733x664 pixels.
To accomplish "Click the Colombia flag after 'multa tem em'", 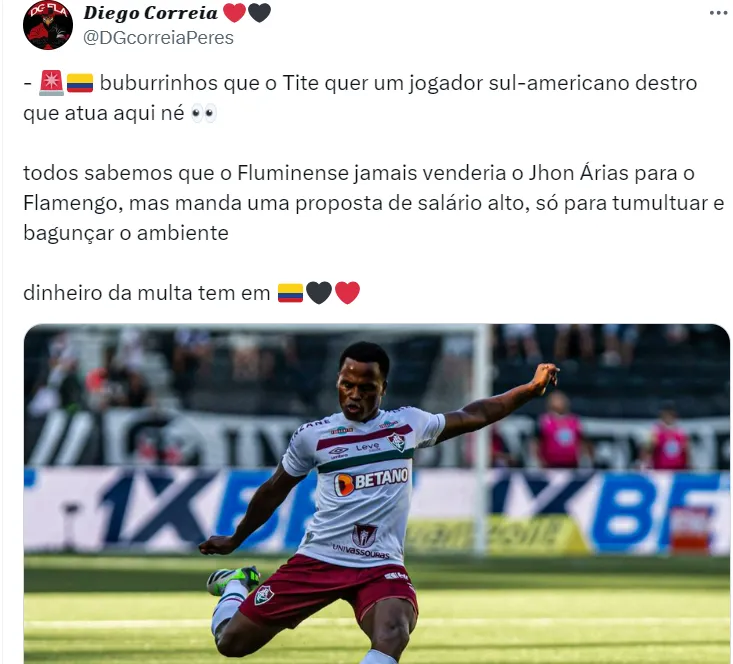I will click(290, 293).
